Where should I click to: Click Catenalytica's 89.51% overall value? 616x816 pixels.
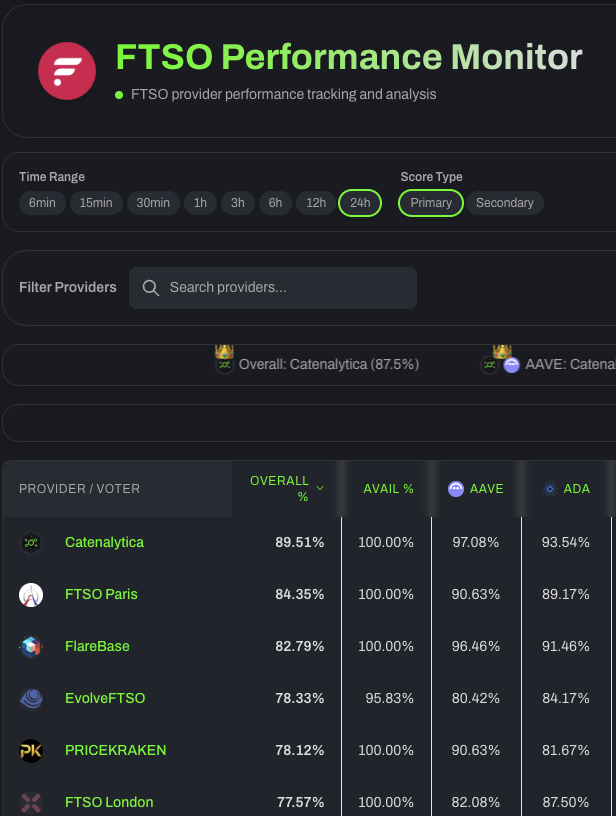300,542
